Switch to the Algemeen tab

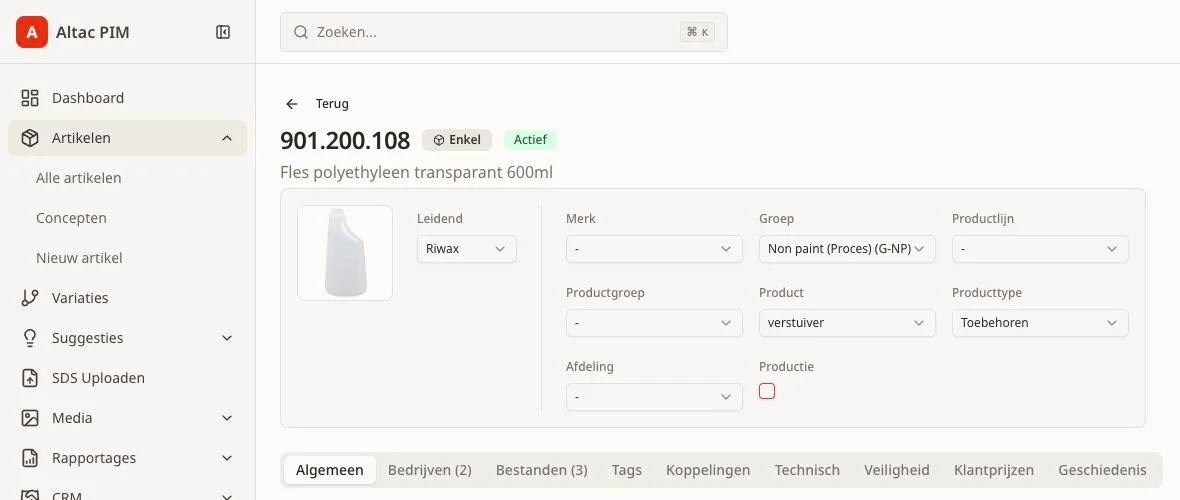pos(330,470)
